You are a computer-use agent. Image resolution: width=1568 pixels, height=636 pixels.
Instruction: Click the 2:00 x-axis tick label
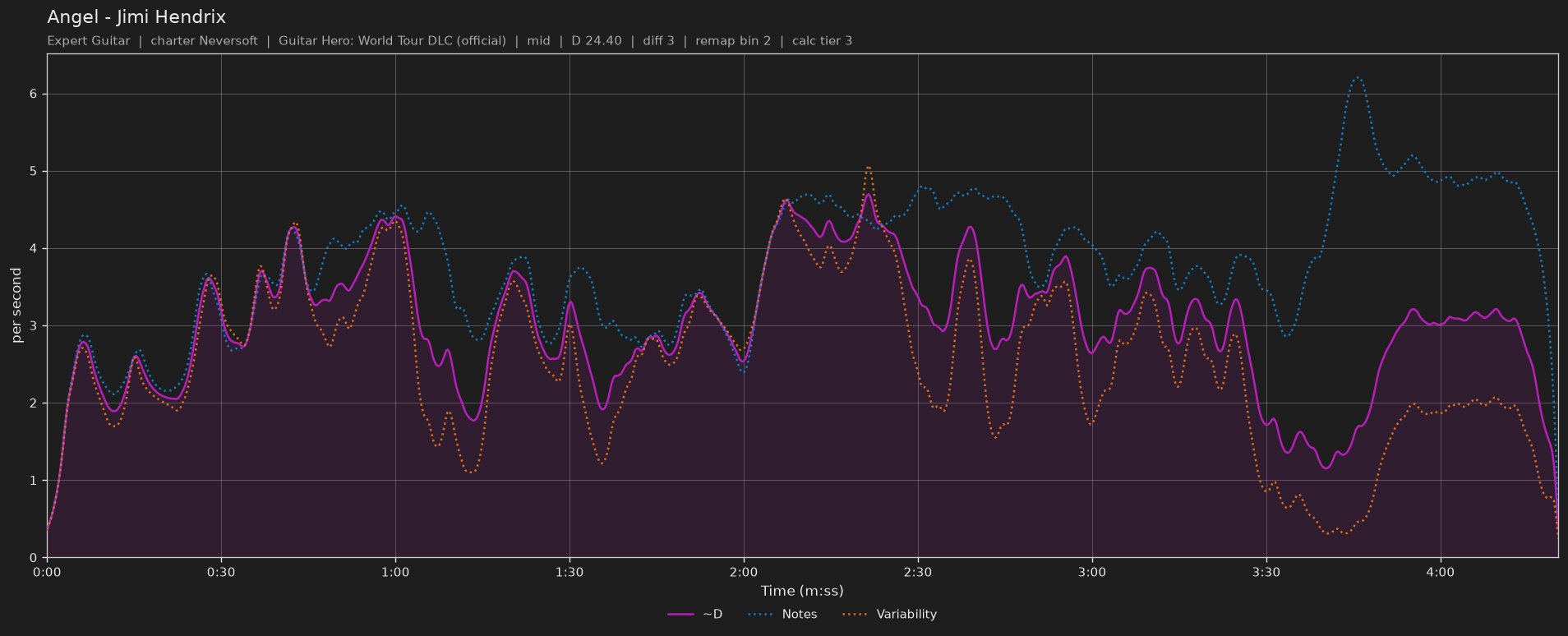point(744,572)
